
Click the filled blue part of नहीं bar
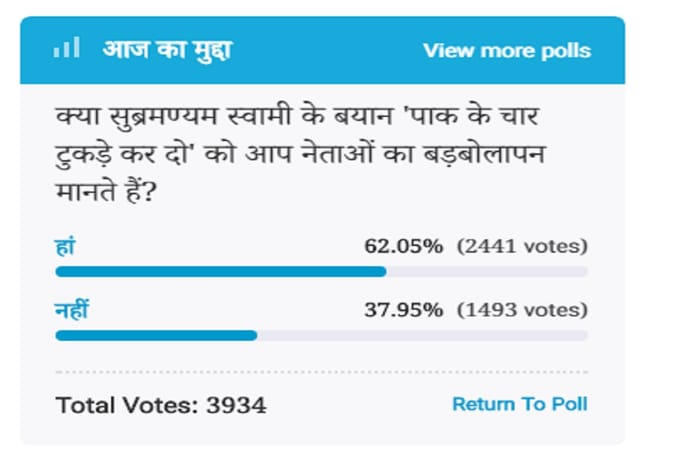(x=155, y=334)
